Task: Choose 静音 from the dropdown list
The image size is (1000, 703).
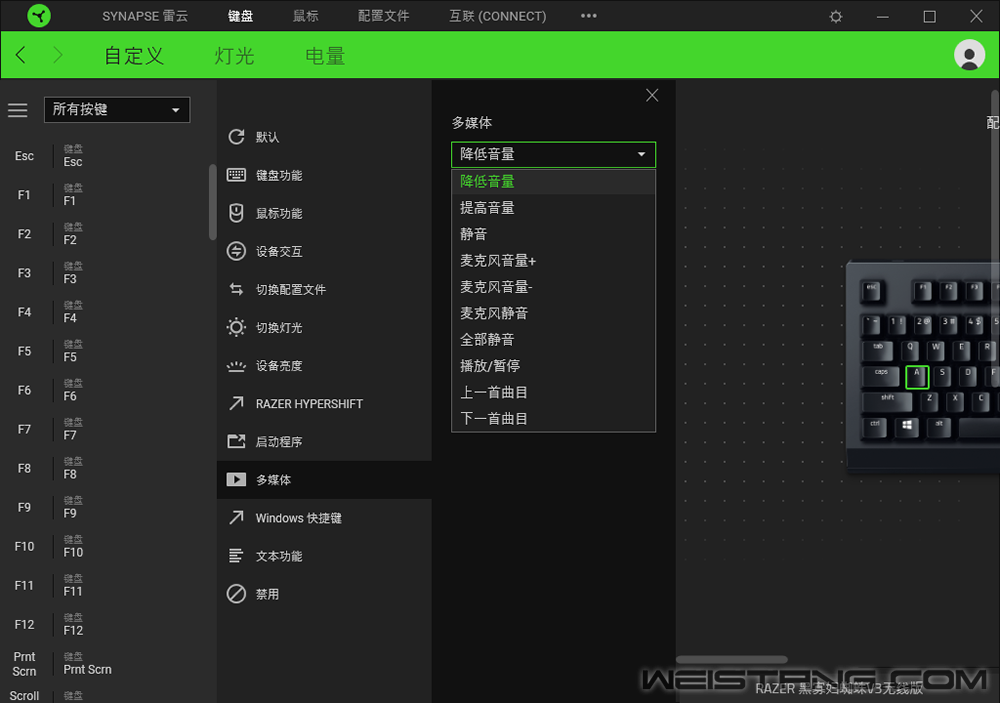Action: [x=553, y=234]
